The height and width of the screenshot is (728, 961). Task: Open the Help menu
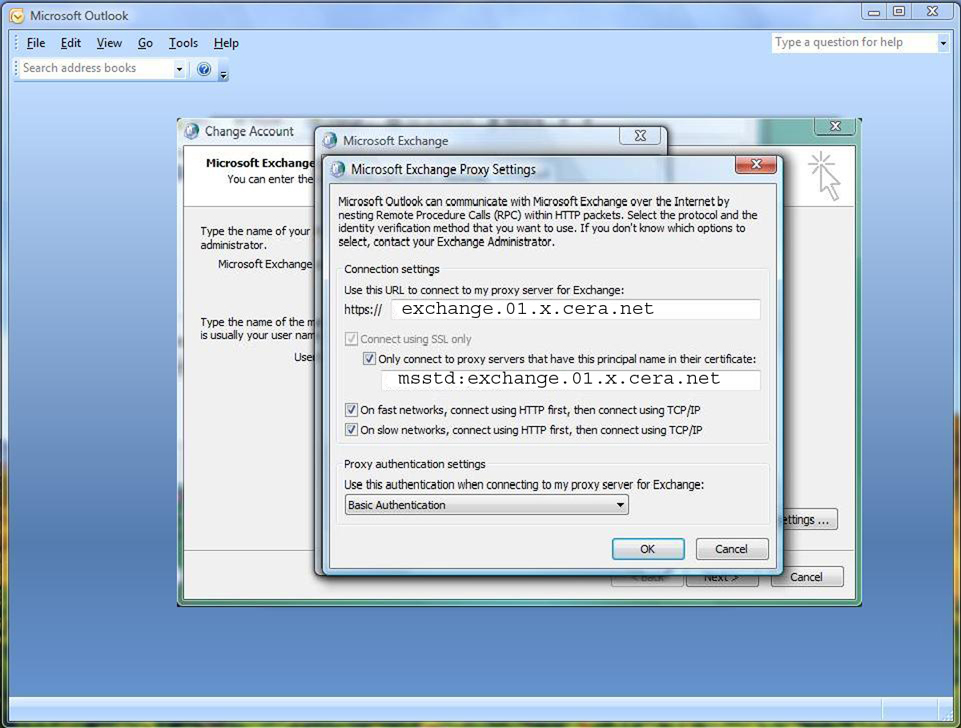(x=226, y=43)
